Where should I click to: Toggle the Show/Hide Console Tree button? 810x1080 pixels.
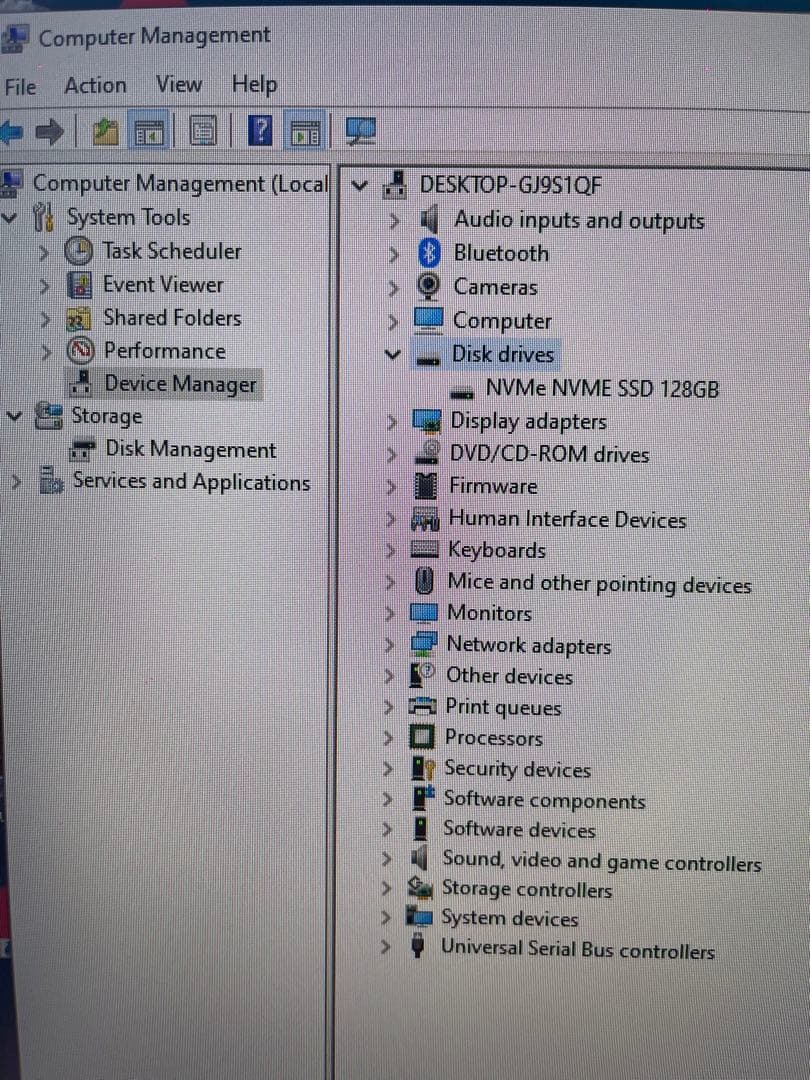pos(150,132)
